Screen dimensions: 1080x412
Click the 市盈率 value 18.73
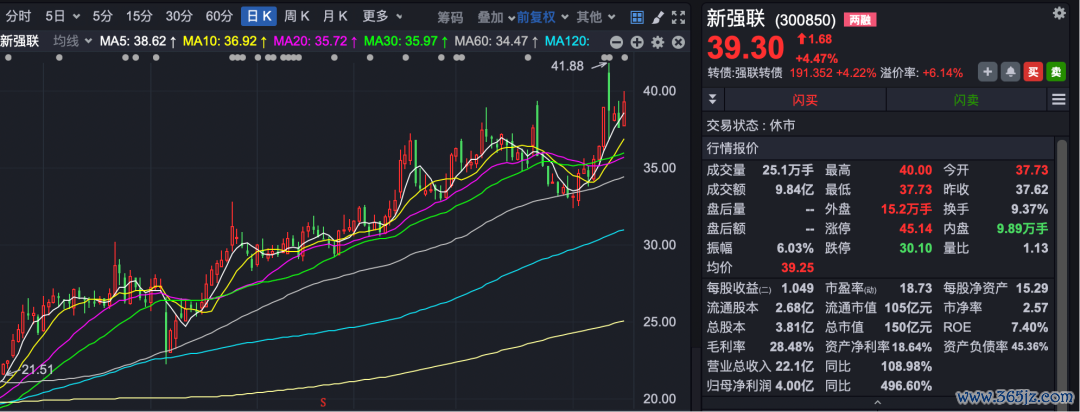(915, 288)
